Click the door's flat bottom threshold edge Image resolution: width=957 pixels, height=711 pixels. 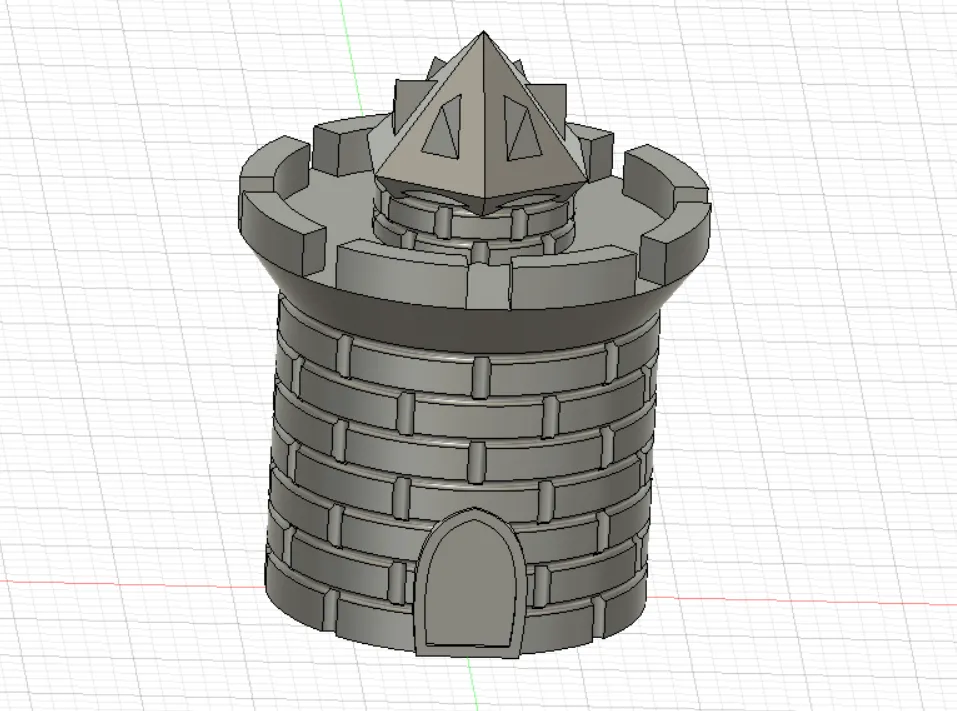click(469, 646)
